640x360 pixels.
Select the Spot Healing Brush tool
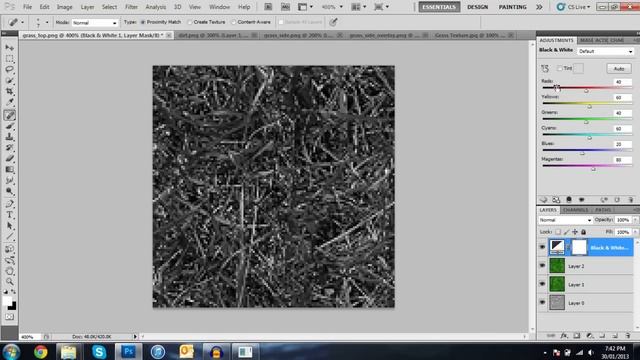[x=9, y=116]
